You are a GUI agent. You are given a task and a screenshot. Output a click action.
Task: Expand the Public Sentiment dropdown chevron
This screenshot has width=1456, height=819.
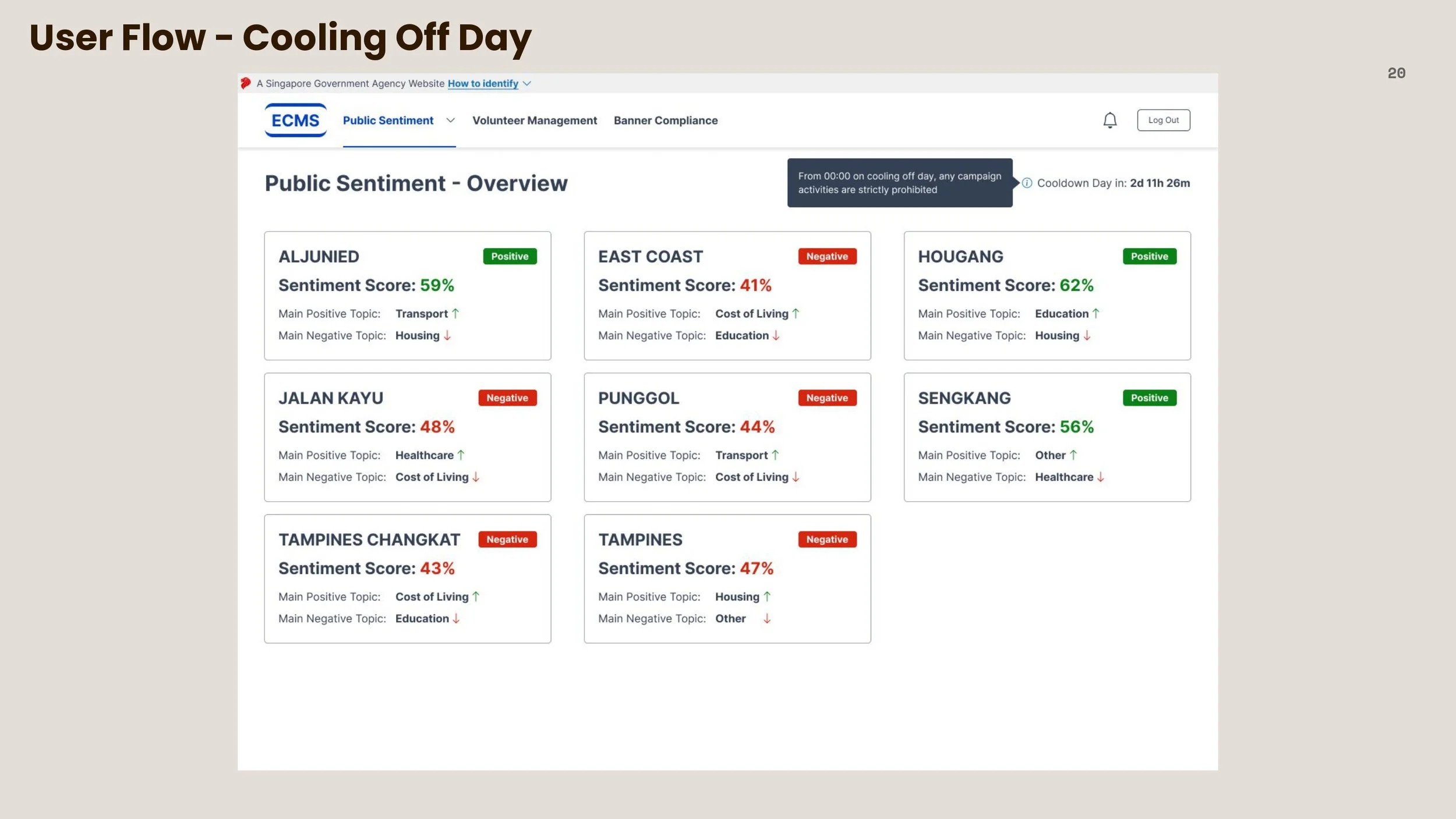450,120
